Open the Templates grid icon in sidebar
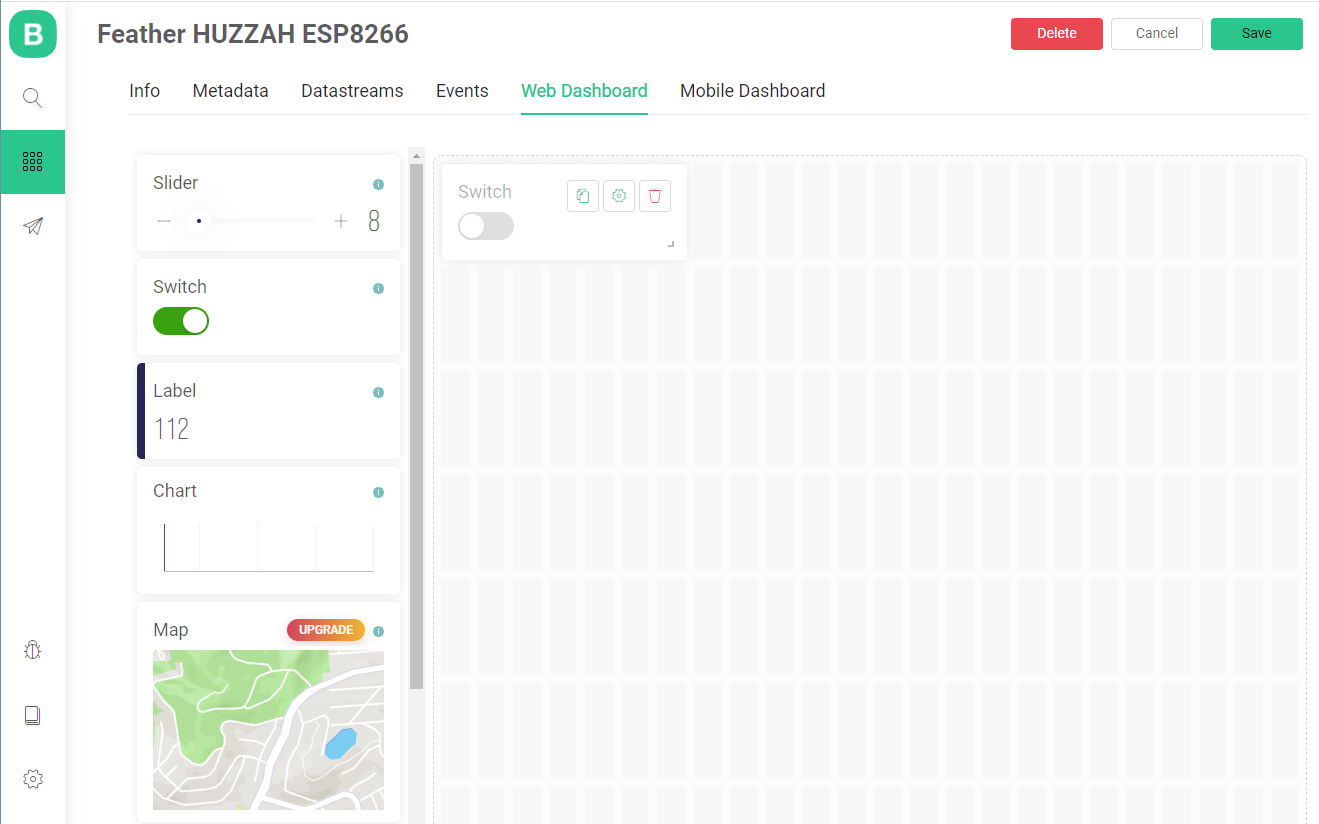The width and height of the screenshot is (1319, 824). (x=33, y=162)
